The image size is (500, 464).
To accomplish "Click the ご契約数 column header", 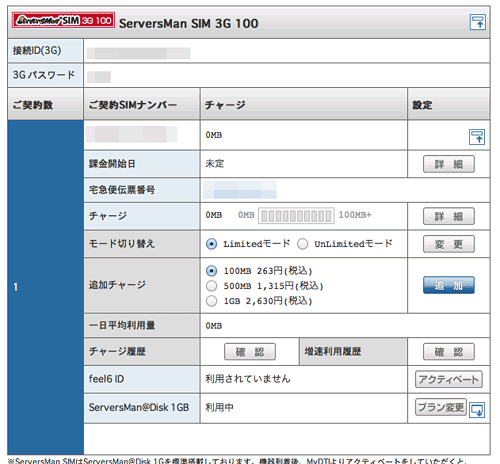I will 45,104.
